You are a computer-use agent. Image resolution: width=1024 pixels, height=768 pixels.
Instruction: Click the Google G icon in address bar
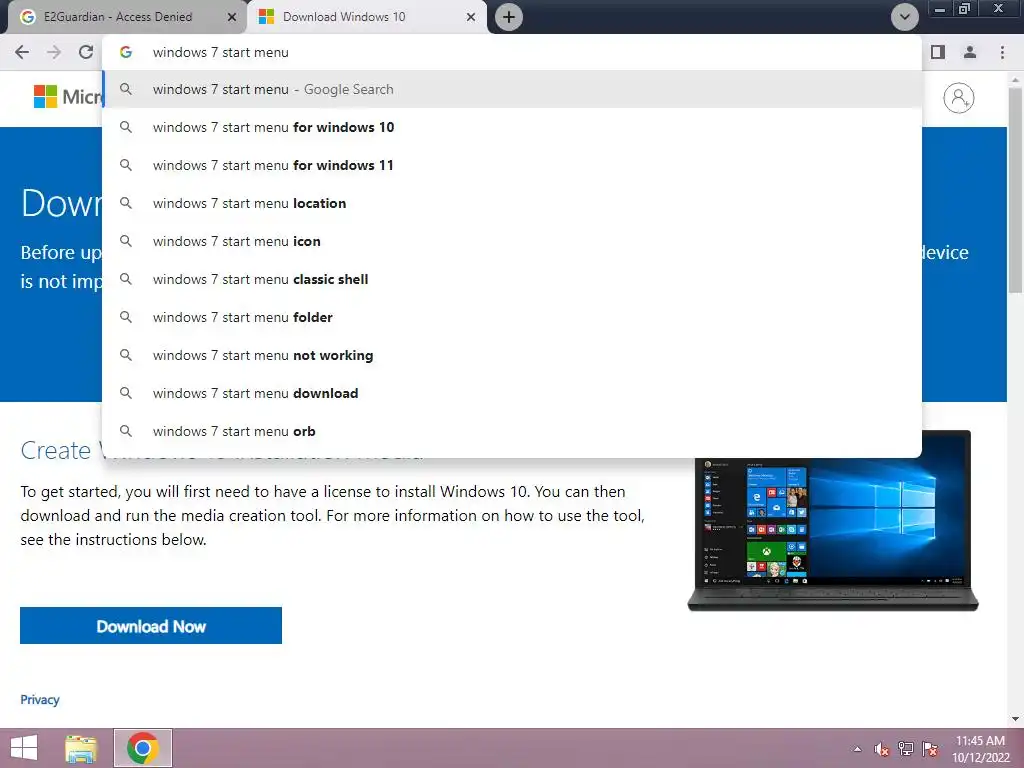[126, 52]
